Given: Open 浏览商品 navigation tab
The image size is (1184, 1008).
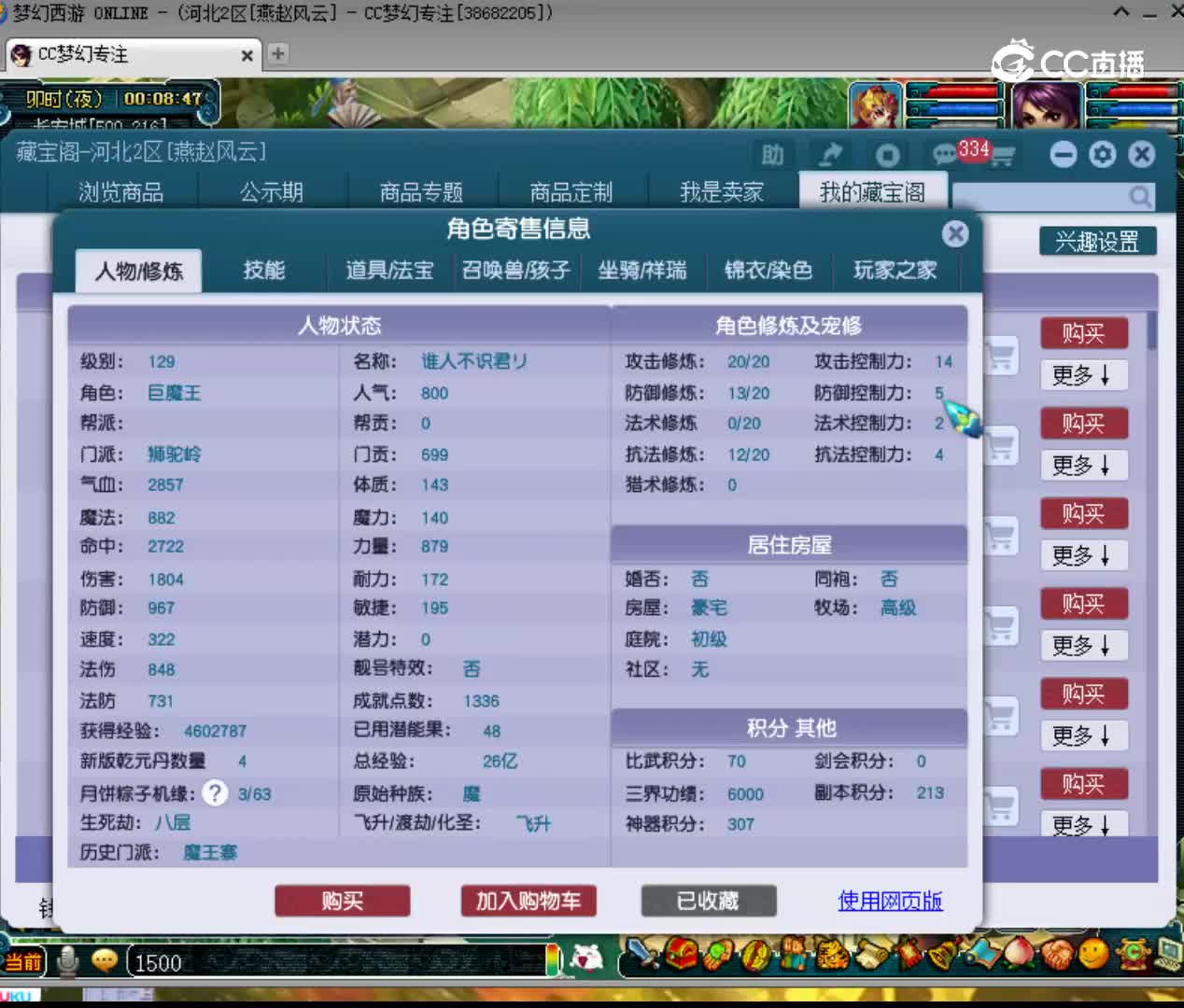Looking at the screenshot, I should (x=121, y=192).
